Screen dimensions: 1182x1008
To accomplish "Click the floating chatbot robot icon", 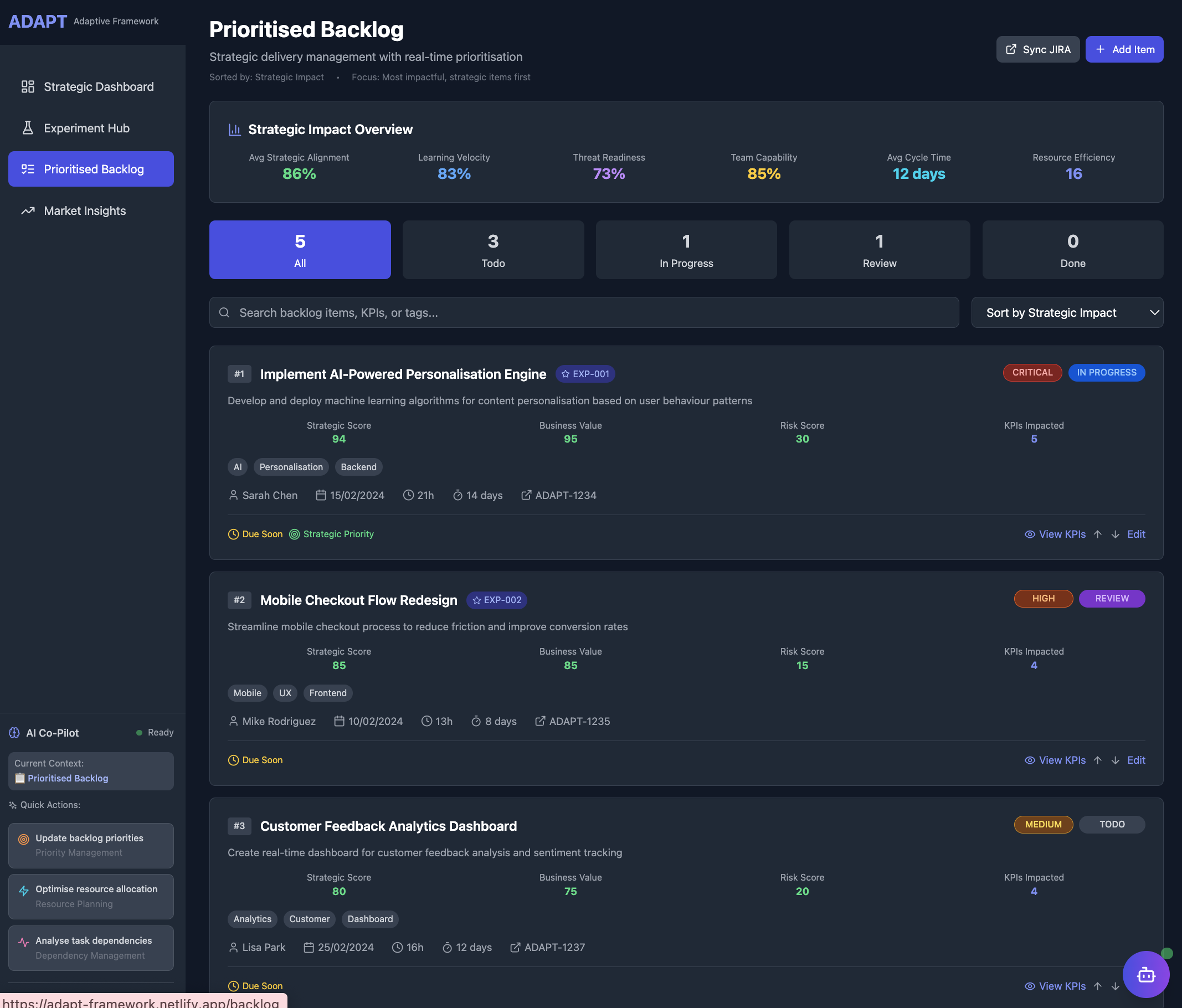I will pos(1145,974).
